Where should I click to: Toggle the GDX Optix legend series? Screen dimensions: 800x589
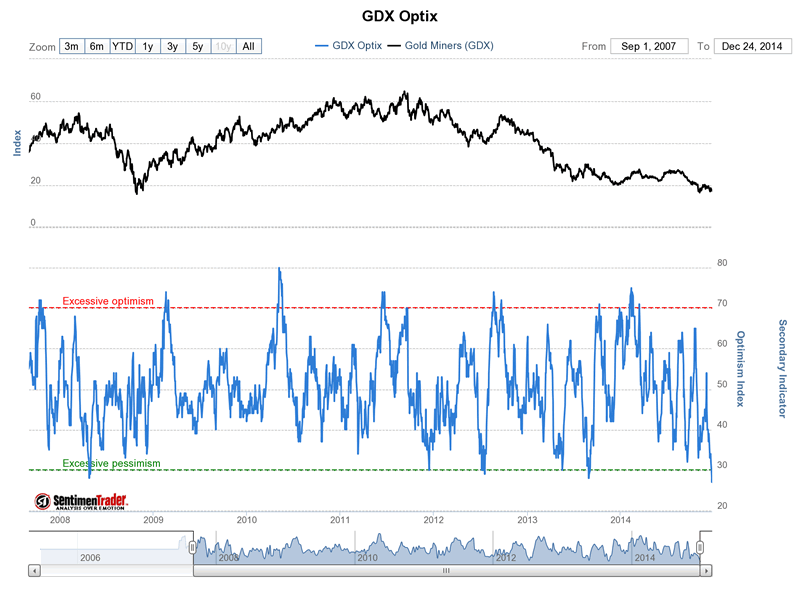[x=348, y=45]
